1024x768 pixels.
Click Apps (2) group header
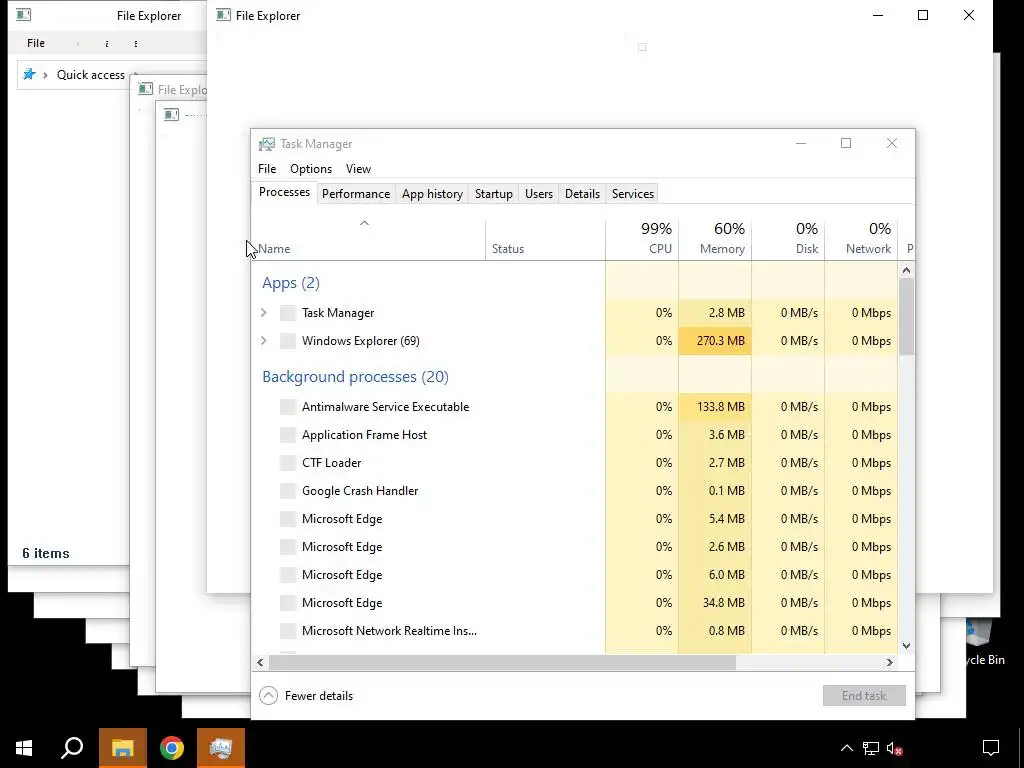(x=291, y=283)
